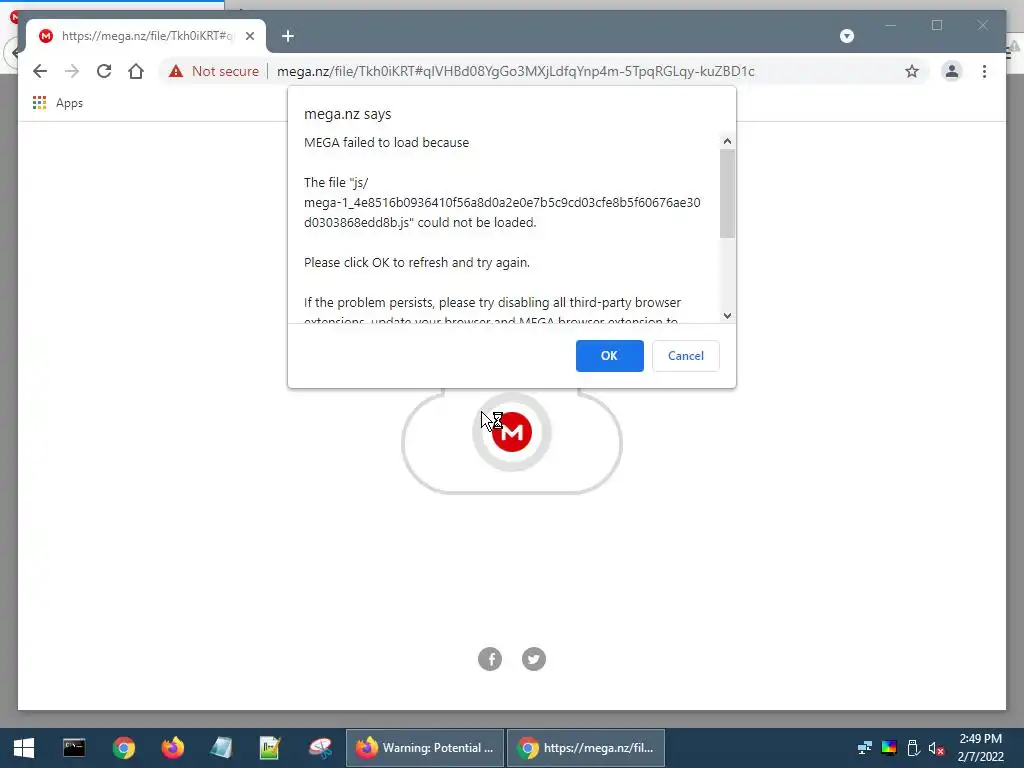
Task: Open the notepad-style taskbar icon
Action: coord(221,748)
